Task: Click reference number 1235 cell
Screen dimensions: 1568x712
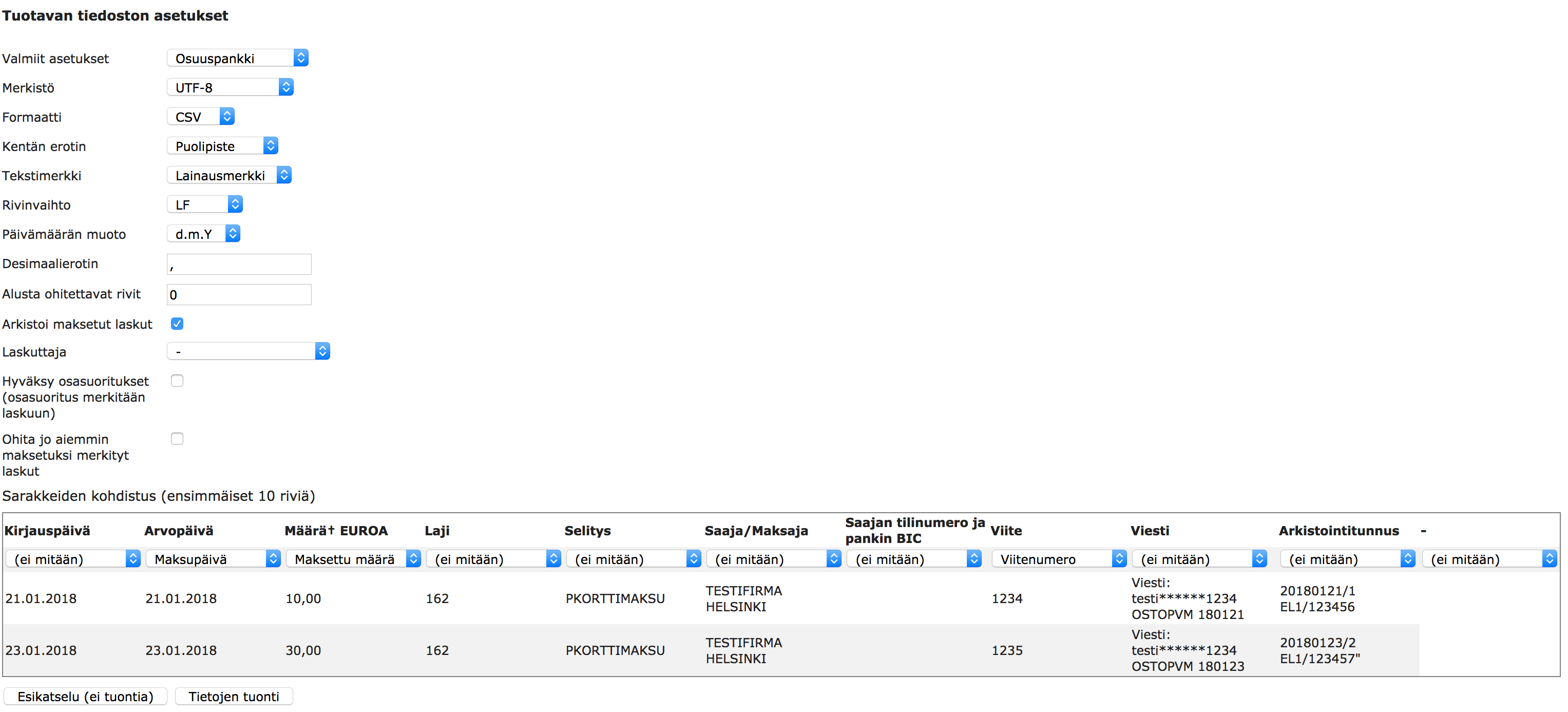Action: pos(1007,650)
